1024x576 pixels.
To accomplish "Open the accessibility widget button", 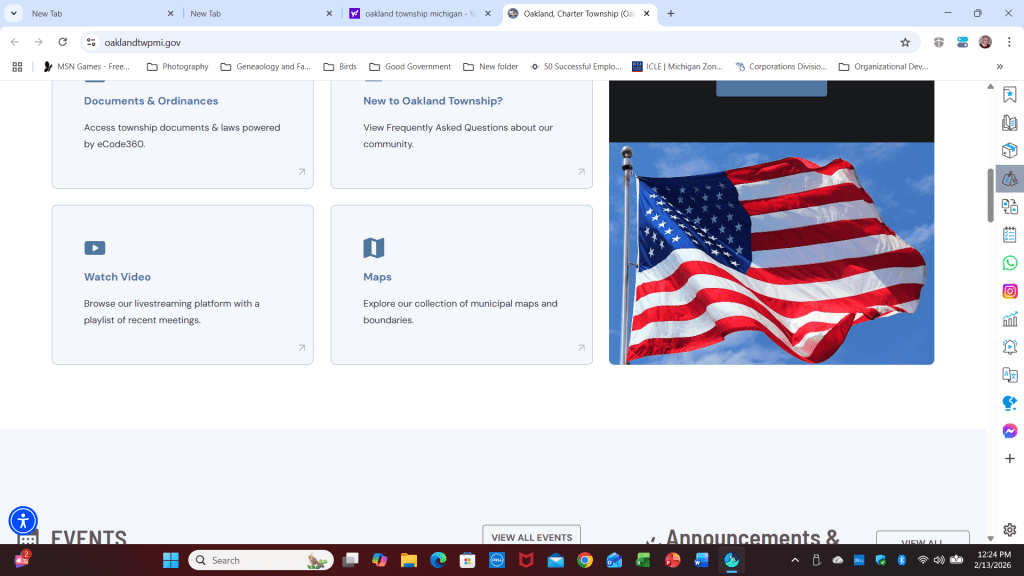I will pyautogui.click(x=23, y=520).
